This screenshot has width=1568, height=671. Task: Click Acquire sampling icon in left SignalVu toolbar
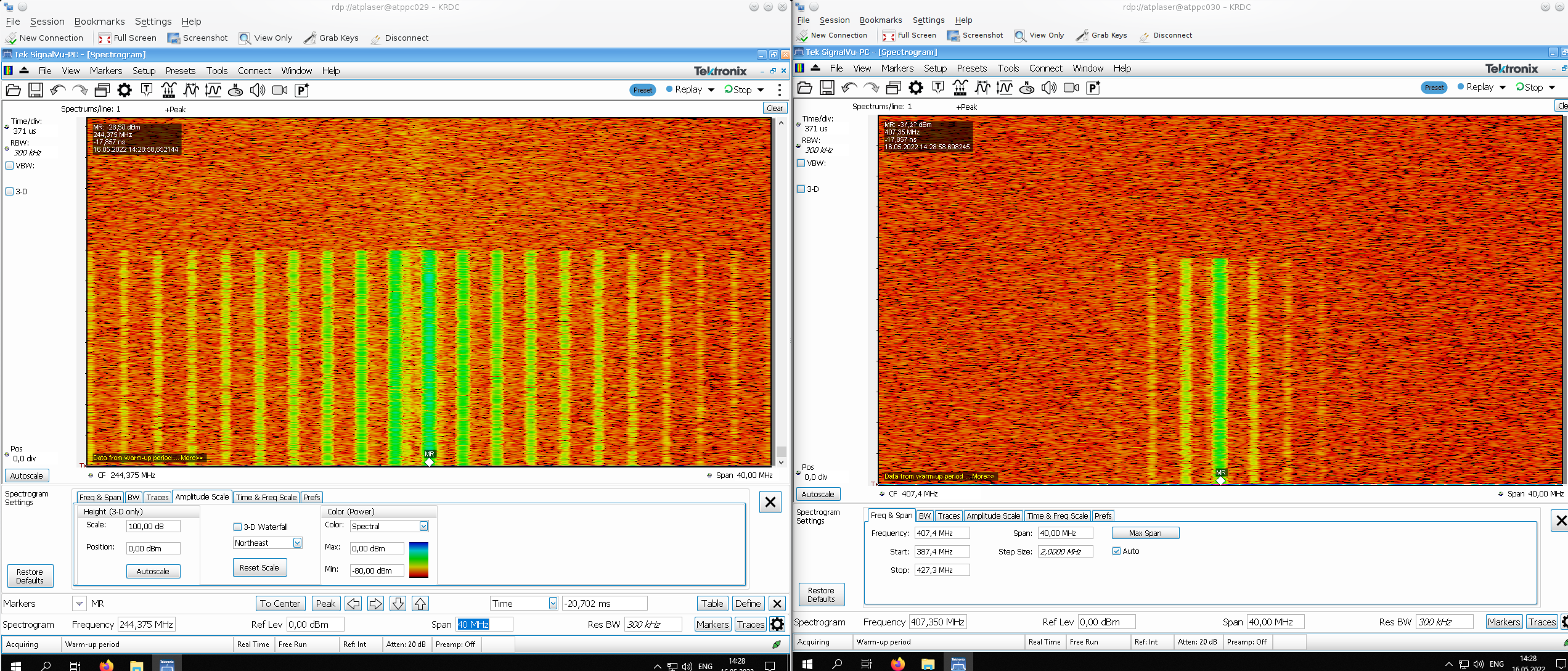(x=169, y=90)
